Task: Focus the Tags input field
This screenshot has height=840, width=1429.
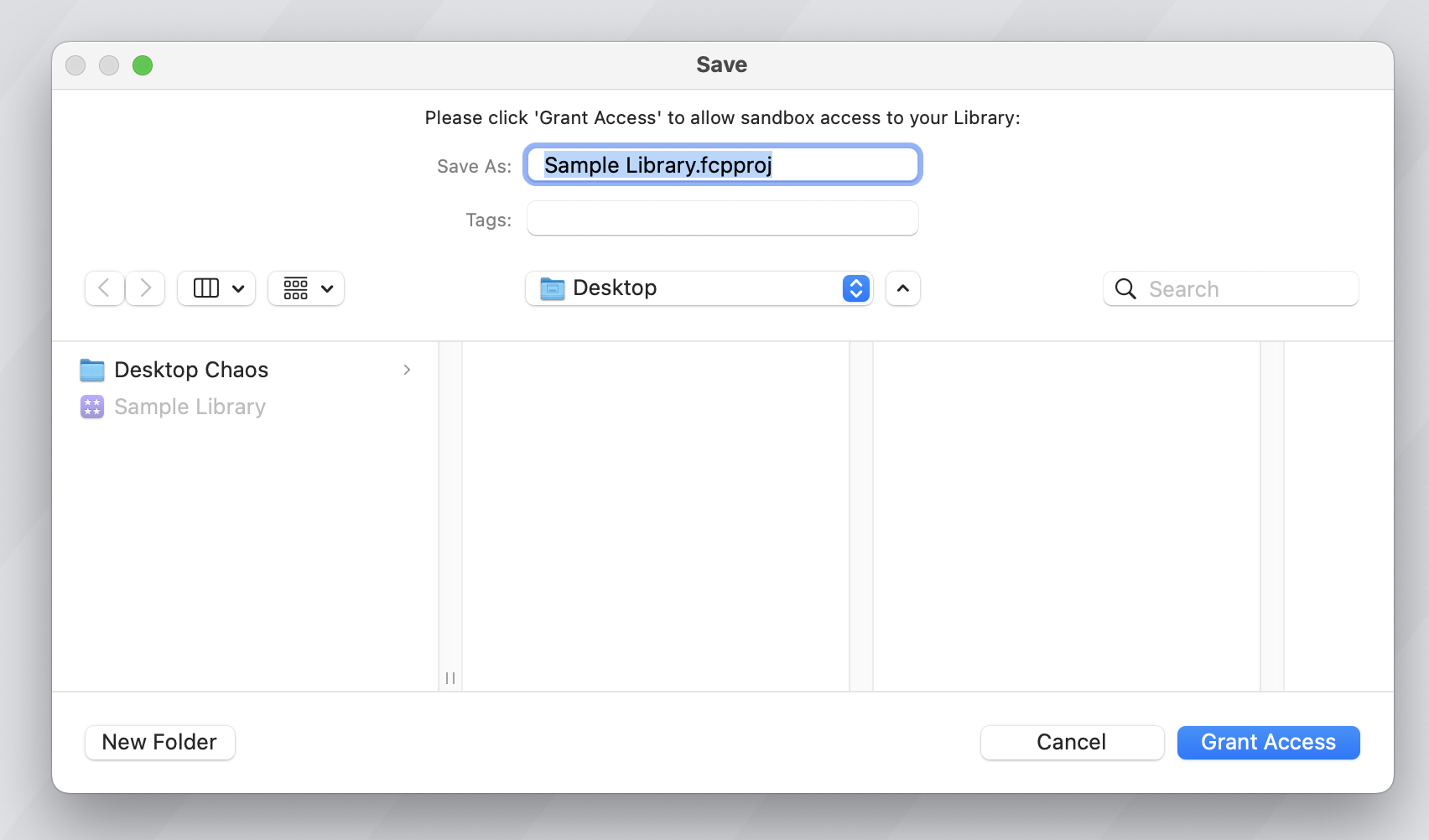Action: (723, 219)
